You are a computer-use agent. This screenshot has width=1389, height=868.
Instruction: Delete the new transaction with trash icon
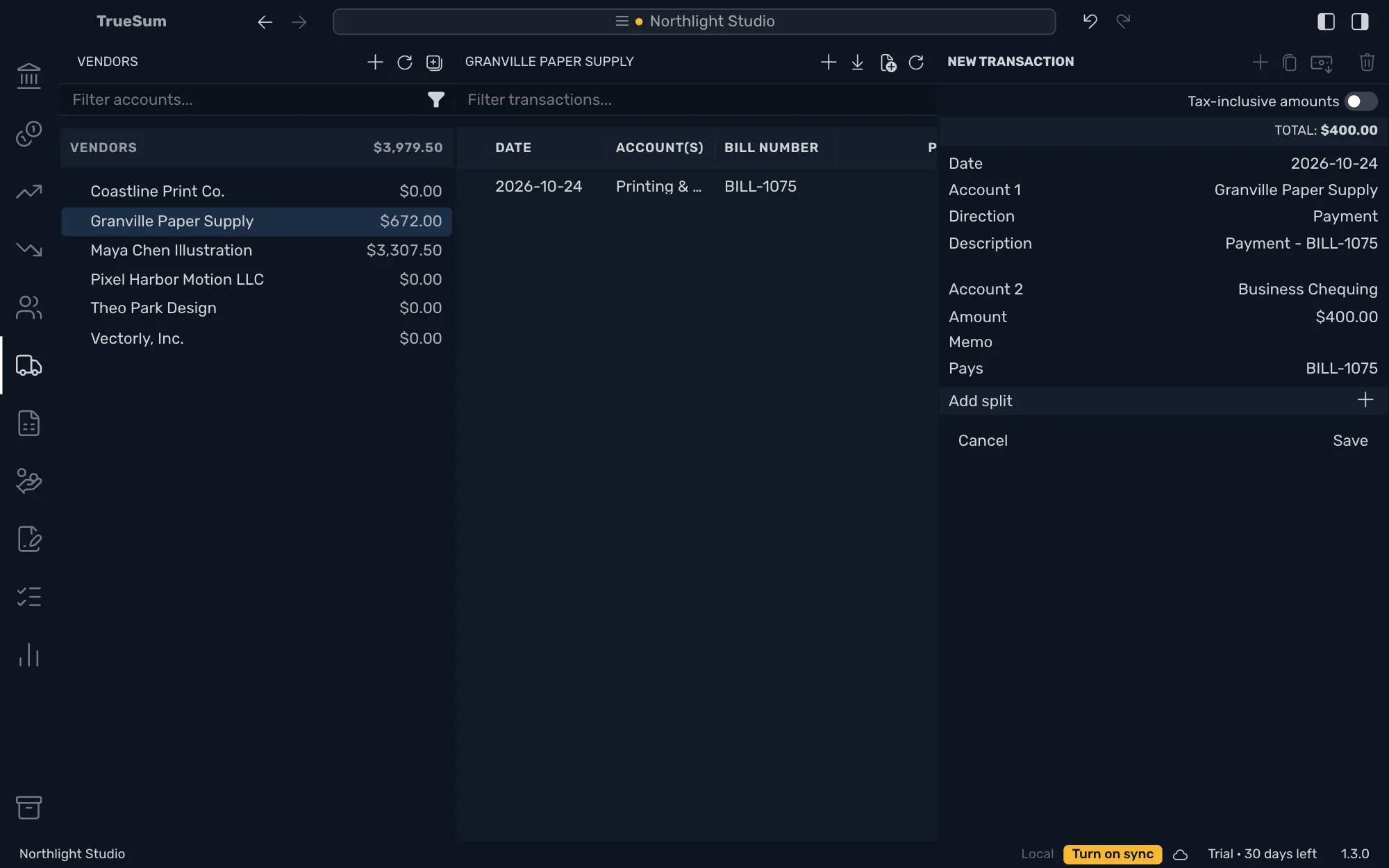coord(1367,62)
